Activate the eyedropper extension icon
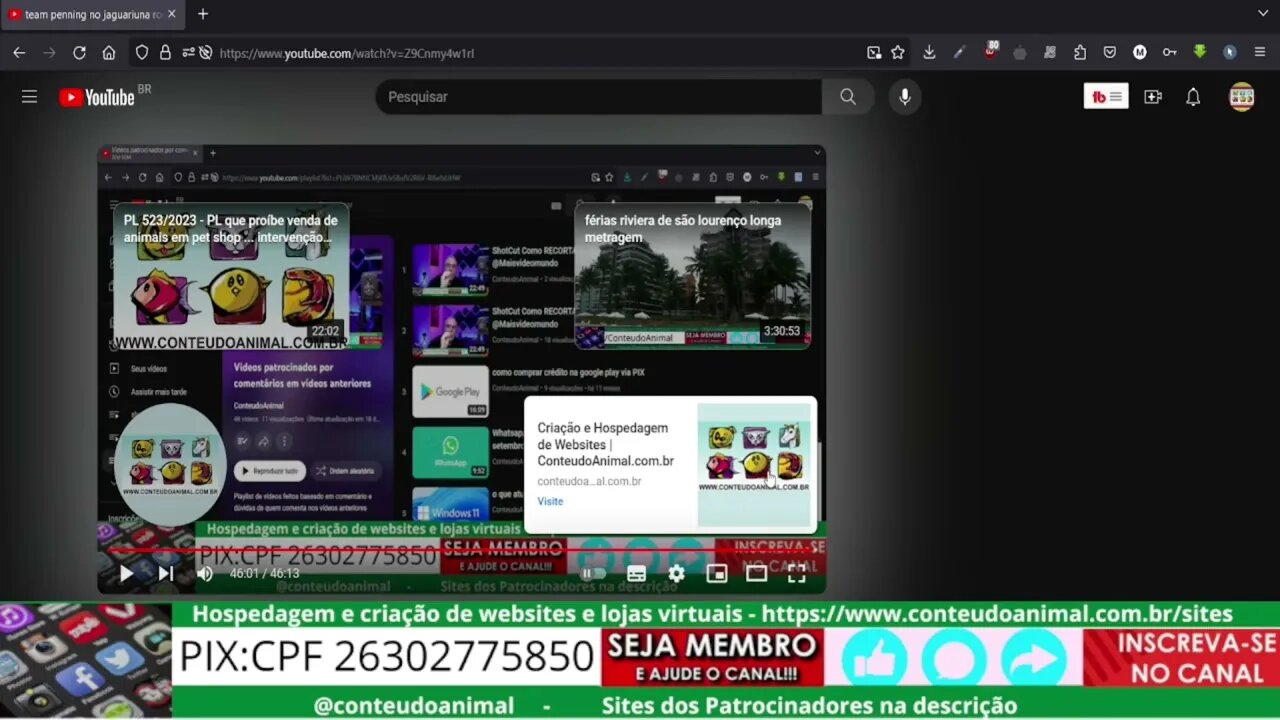Image resolution: width=1280 pixels, height=720 pixels. 959,53
